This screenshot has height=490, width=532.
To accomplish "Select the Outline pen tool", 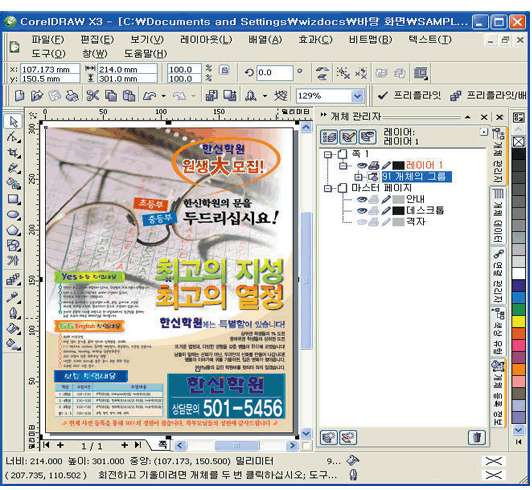I will click(x=13, y=313).
